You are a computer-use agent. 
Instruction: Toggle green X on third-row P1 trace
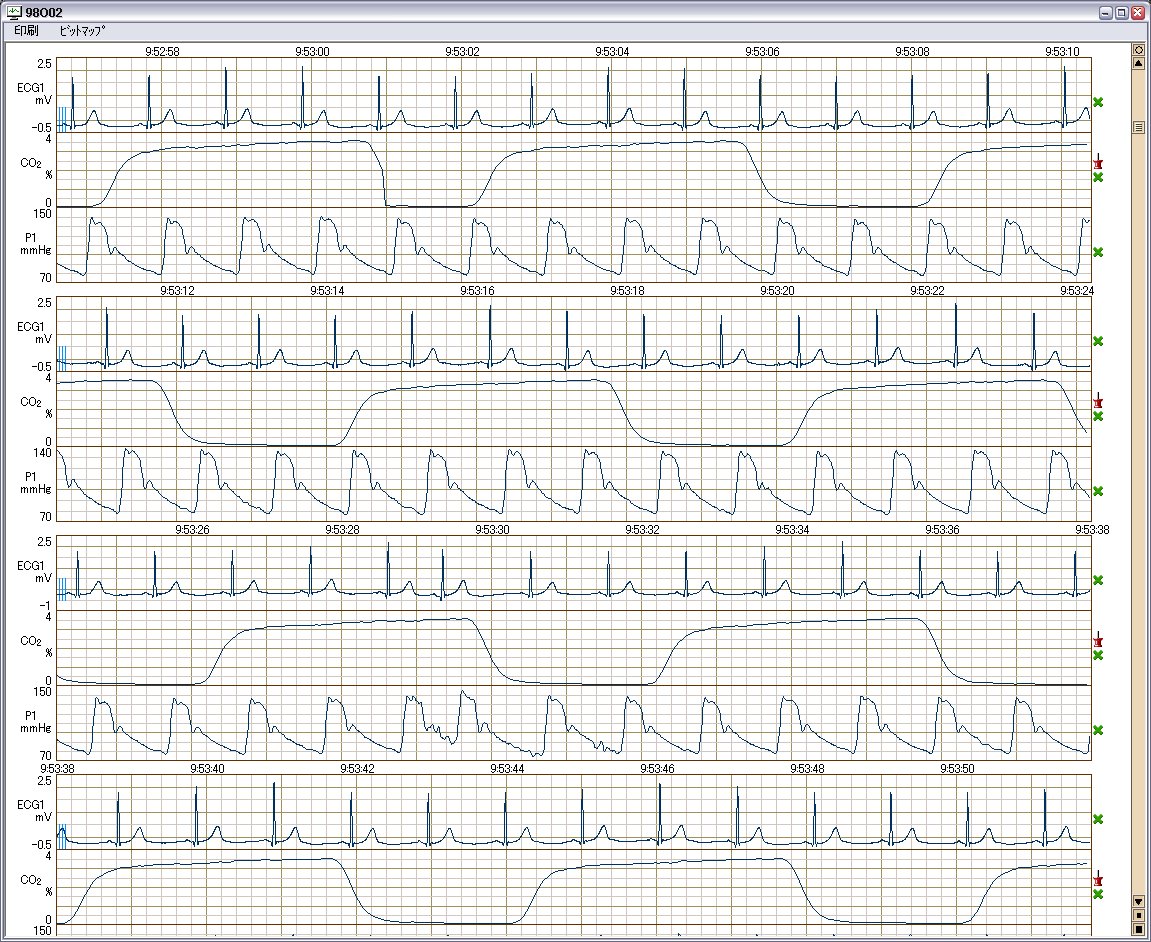[x=1098, y=730]
